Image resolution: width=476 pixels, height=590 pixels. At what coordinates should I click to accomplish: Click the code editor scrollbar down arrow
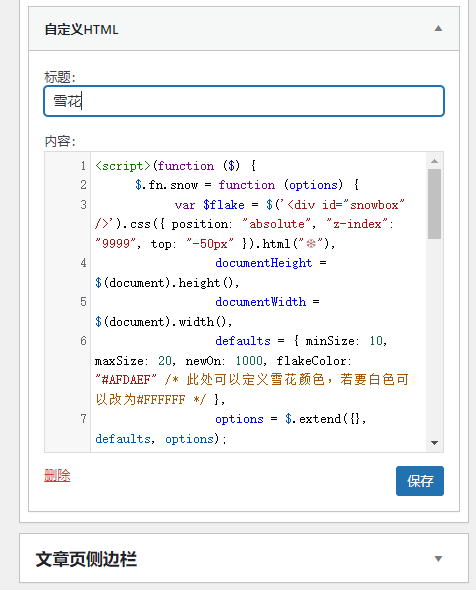click(435, 442)
